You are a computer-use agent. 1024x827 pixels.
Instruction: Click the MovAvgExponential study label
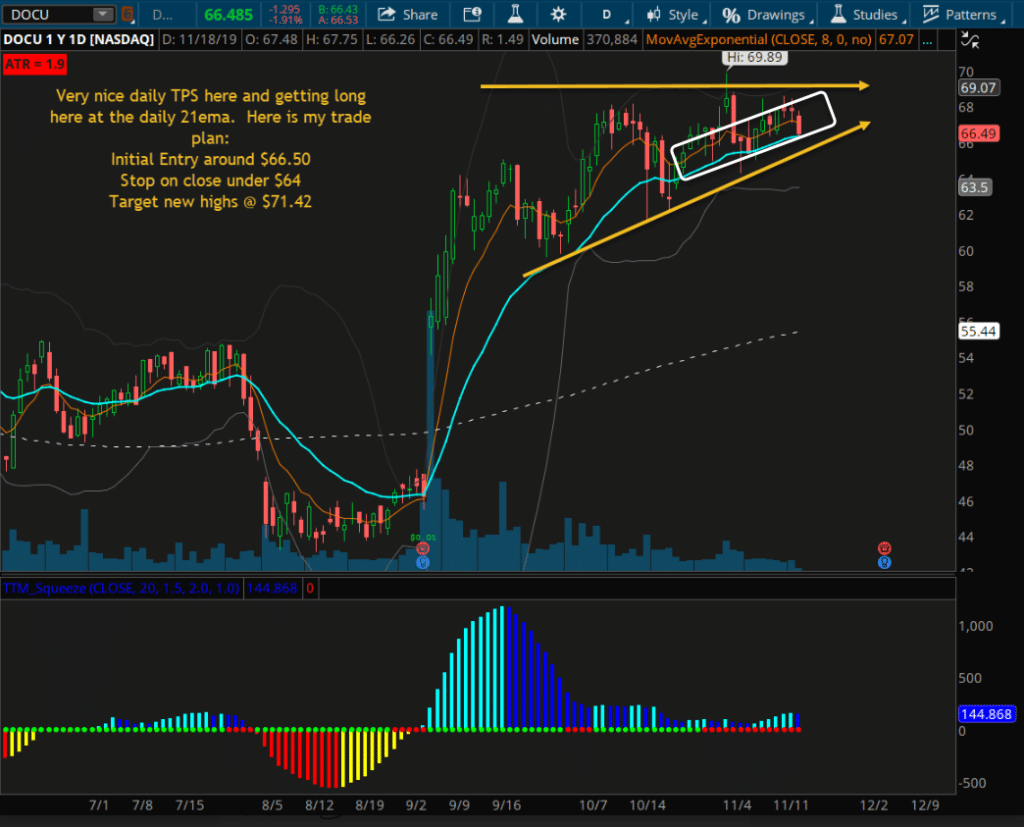(758, 40)
